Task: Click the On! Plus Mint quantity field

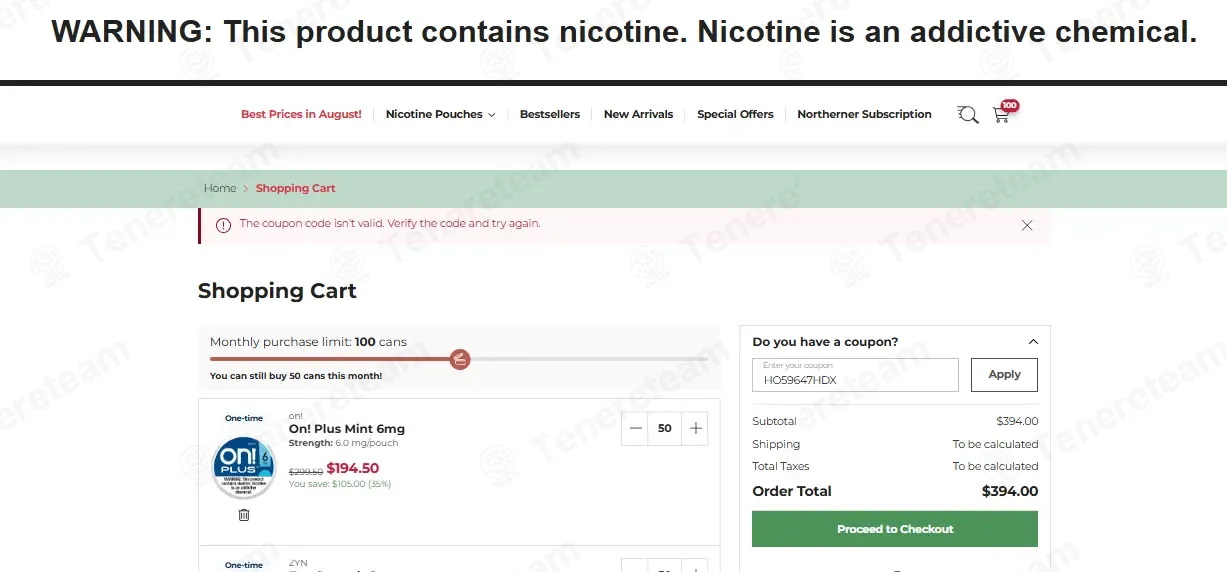Action: [665, 428]
